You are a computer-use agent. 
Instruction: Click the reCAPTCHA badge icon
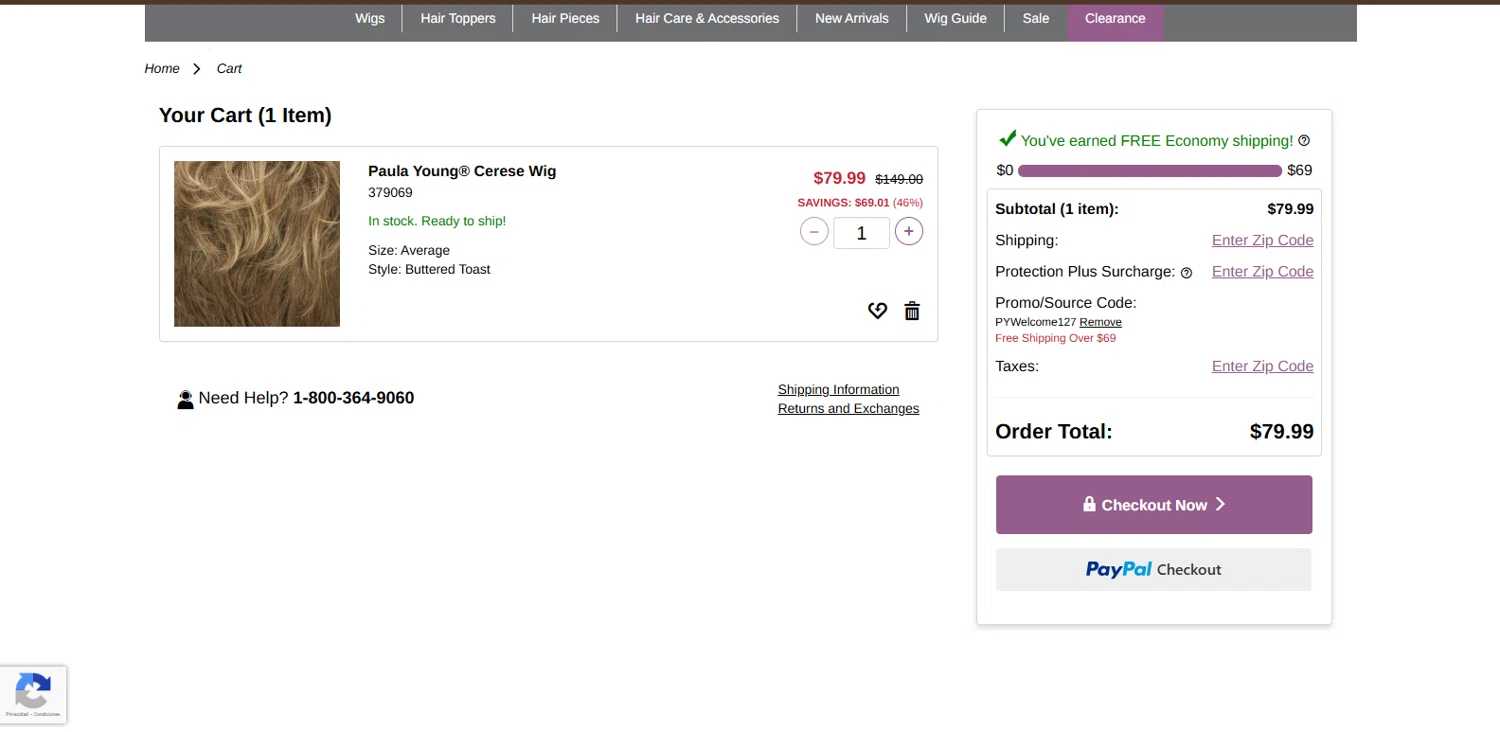pyautogui.click(x=33, y=692)
